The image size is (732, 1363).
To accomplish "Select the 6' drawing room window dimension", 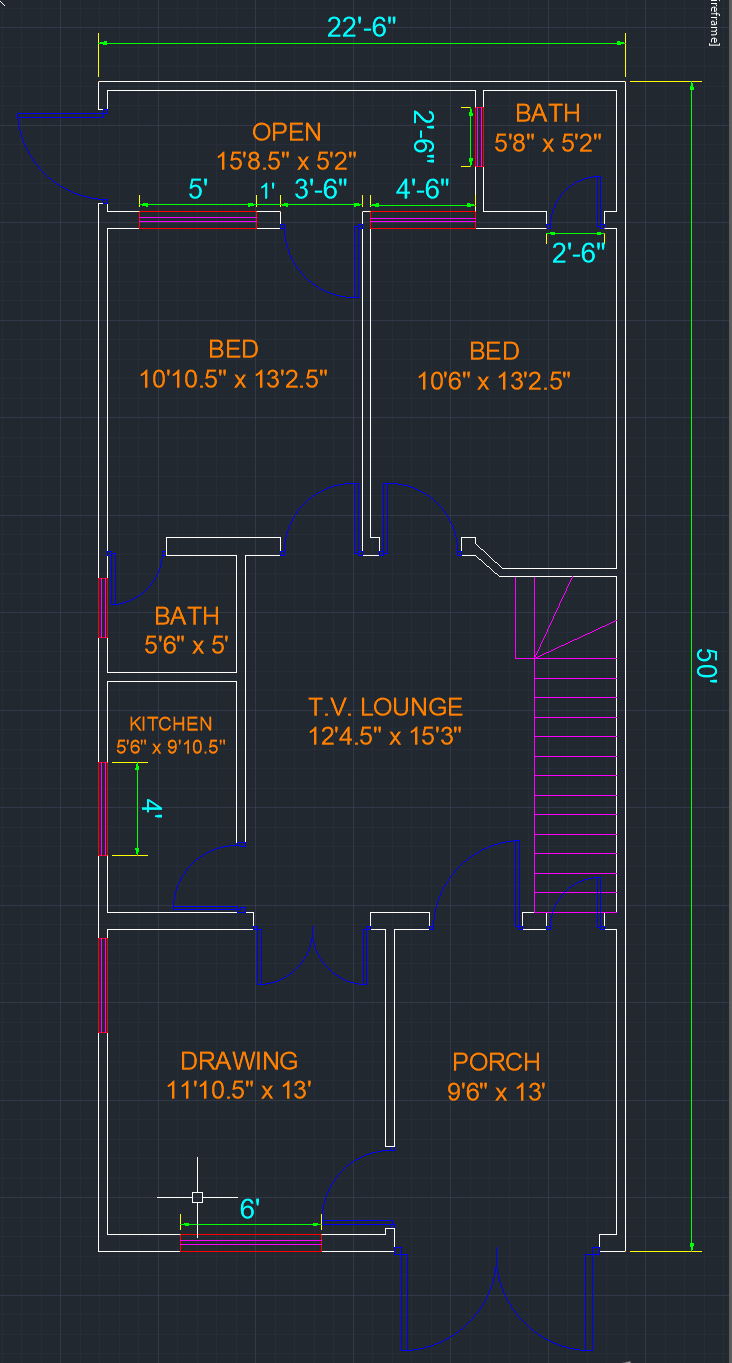I will pos(250,1209).
